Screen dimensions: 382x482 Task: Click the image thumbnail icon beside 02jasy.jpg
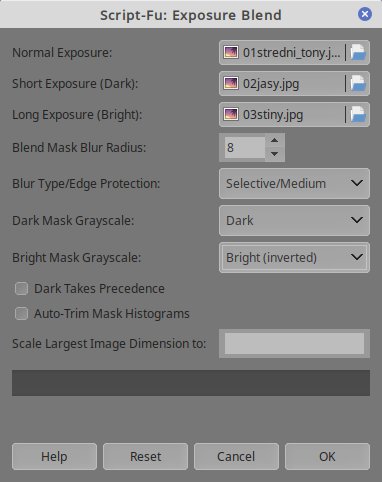click(231, 83)
